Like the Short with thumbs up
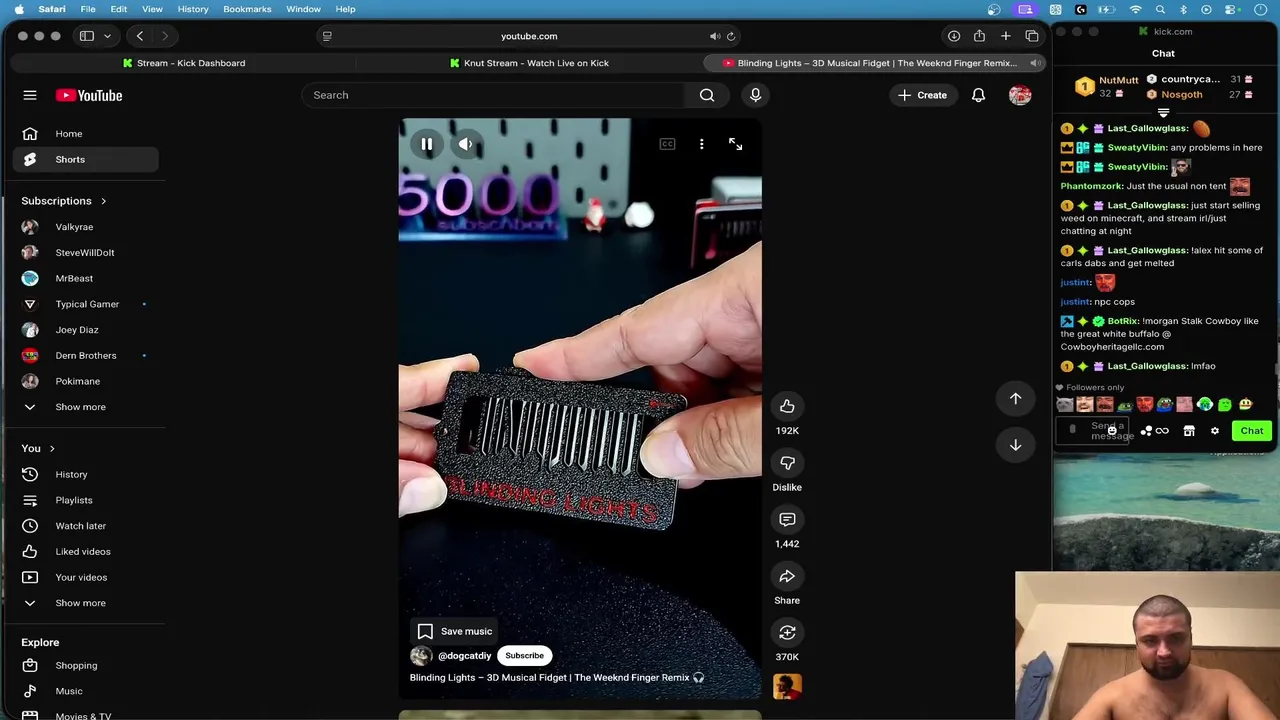1280x720 pixels. click(x=787, y=406)
